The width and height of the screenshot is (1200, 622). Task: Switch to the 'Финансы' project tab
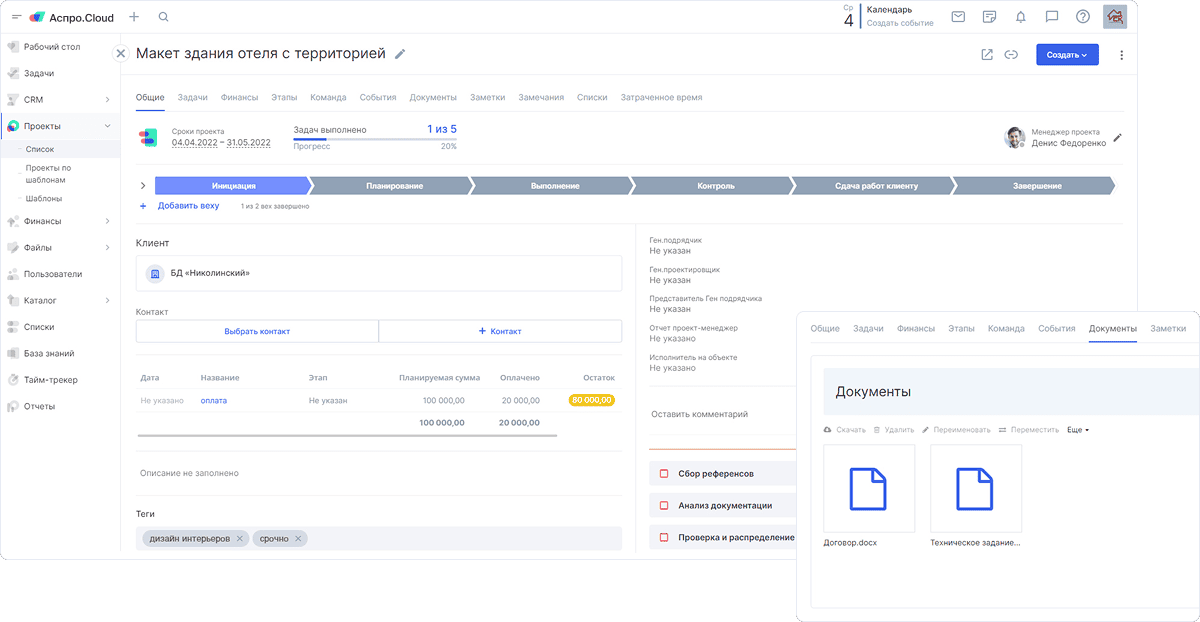pyautogui.click(x=239, y=98)
